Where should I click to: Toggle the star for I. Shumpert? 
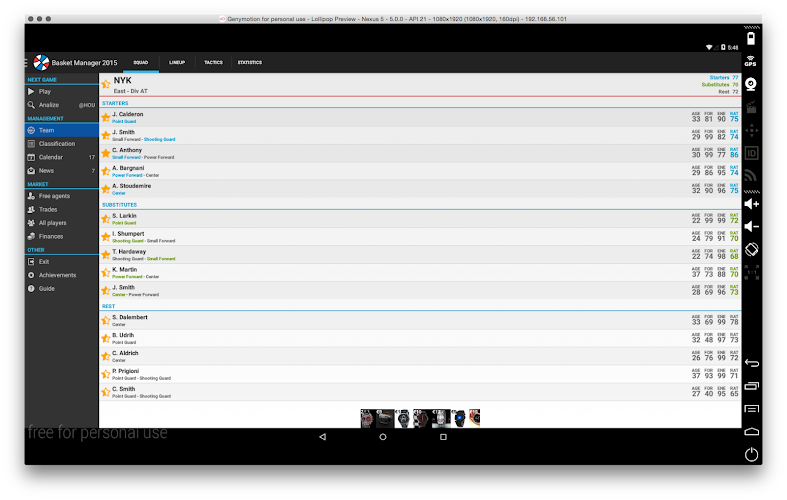[106, 237]
